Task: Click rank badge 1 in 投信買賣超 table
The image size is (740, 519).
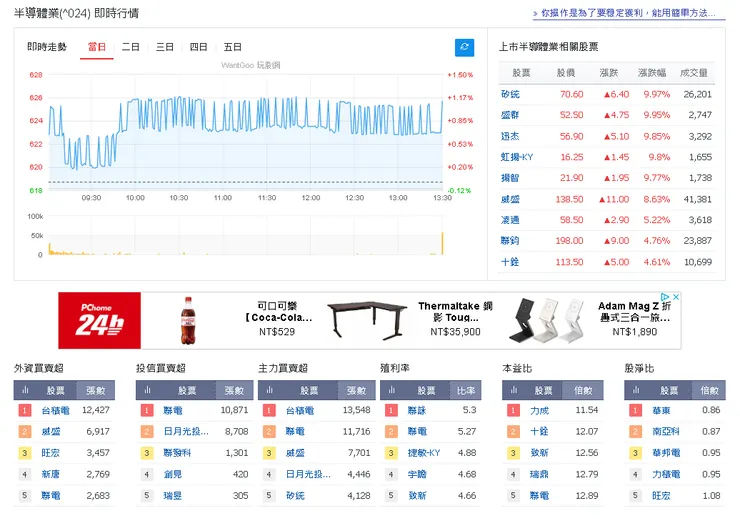Action: [x=147, y=410]
